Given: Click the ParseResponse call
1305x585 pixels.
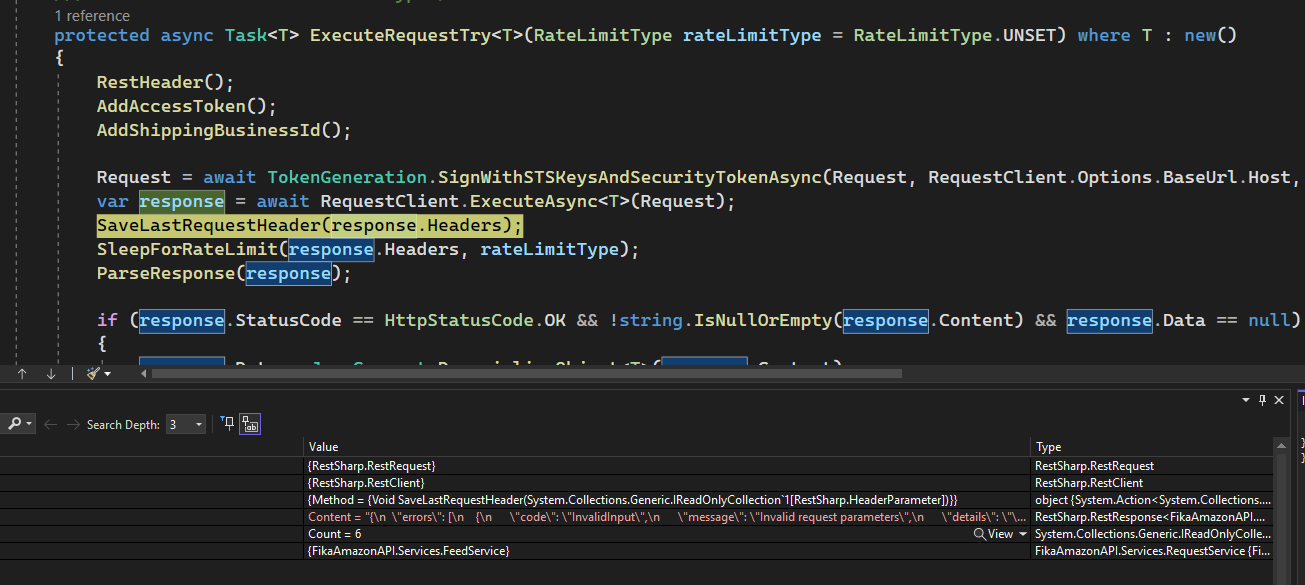Looking at the screenshot, I should pos(165,273).
